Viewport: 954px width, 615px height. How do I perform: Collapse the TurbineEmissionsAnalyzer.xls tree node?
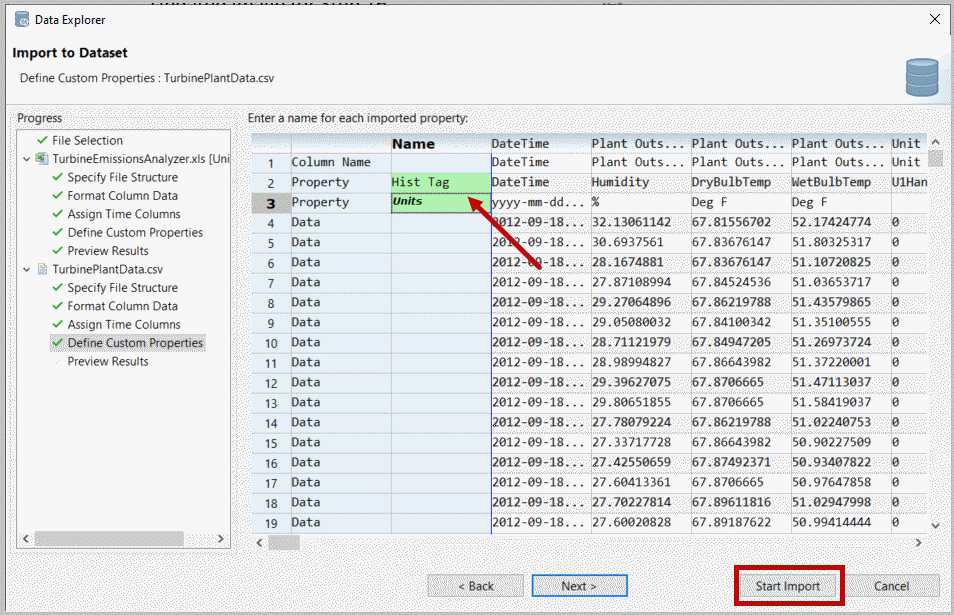coord(27,159)
